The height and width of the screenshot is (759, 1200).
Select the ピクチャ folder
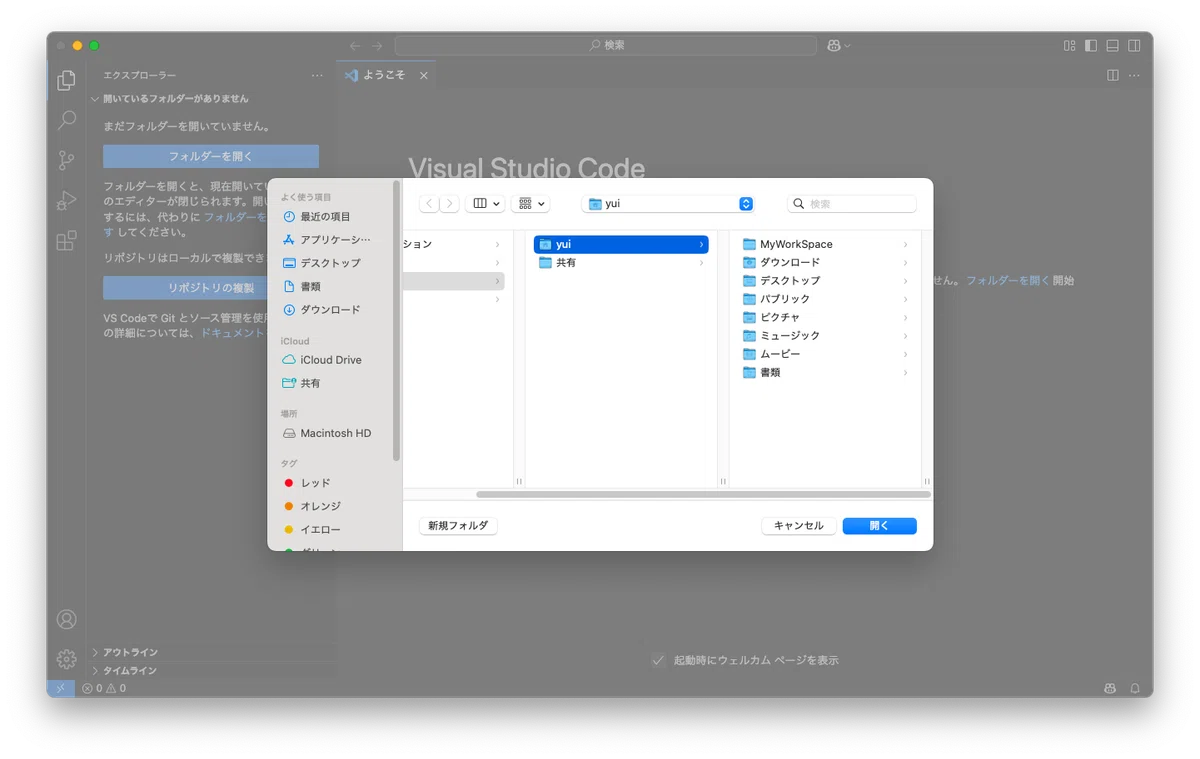pyautogui.click(x=825, y=317)
